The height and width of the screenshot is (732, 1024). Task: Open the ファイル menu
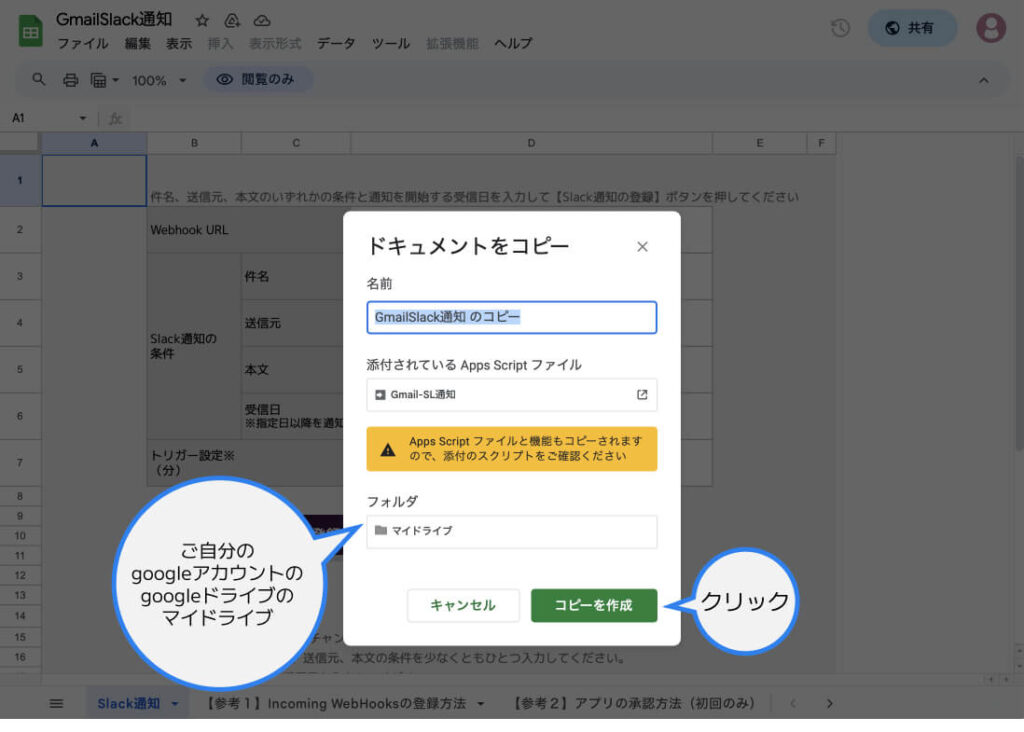[x=83, y=44]
